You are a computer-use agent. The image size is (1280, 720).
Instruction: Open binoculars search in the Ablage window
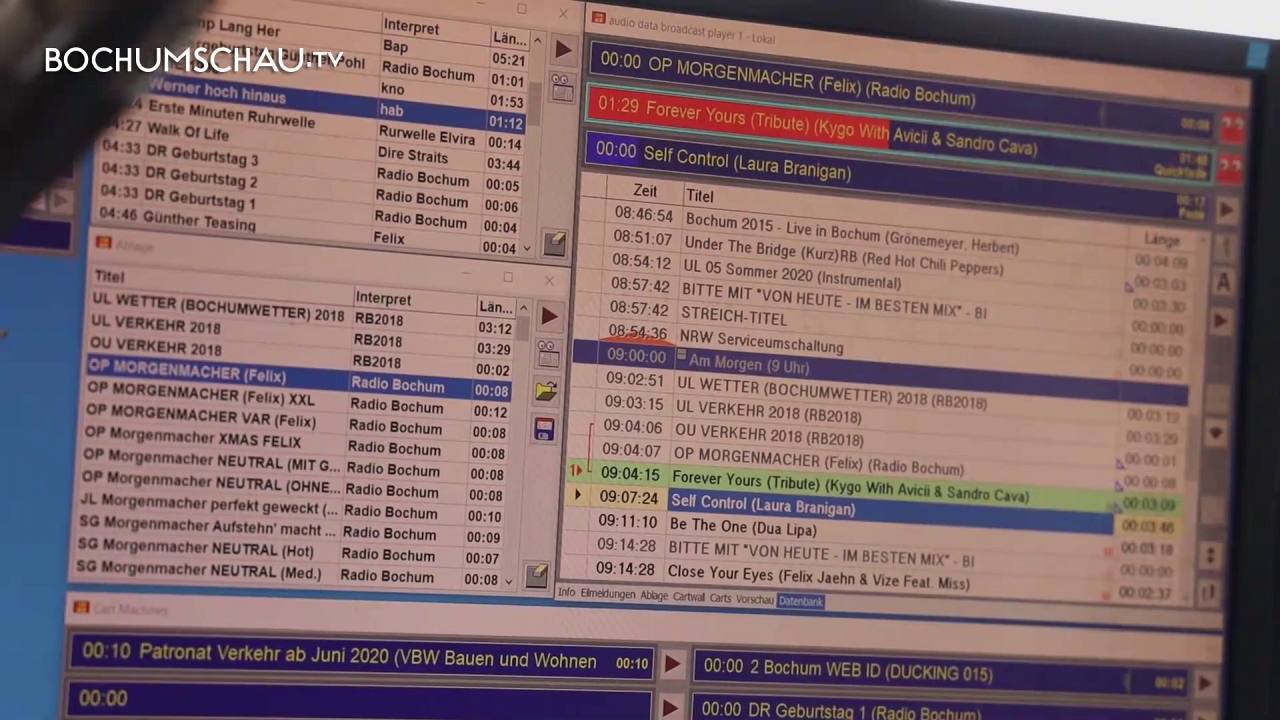547,353
